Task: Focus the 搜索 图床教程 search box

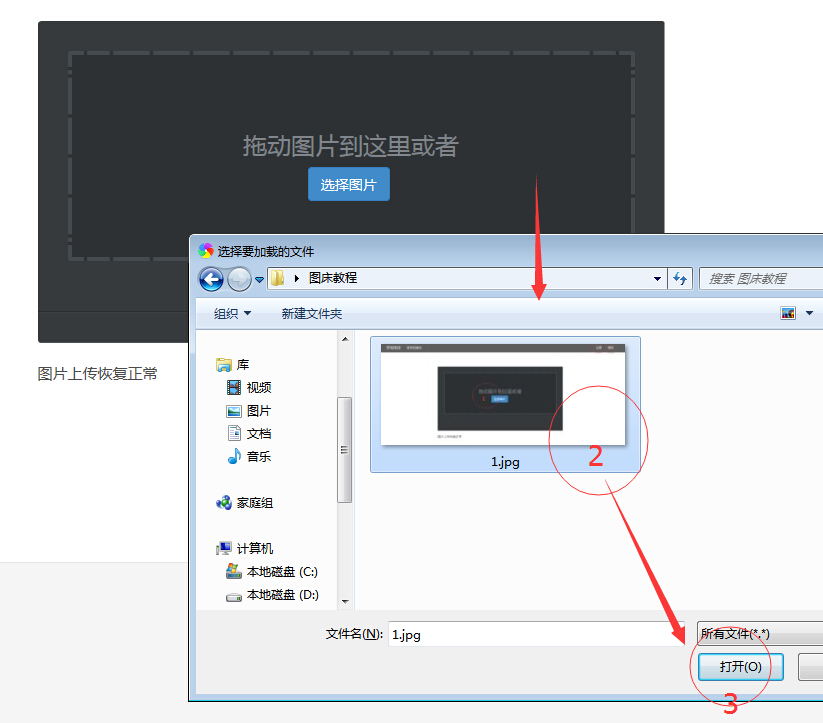Action: click(x=761, y=278)
